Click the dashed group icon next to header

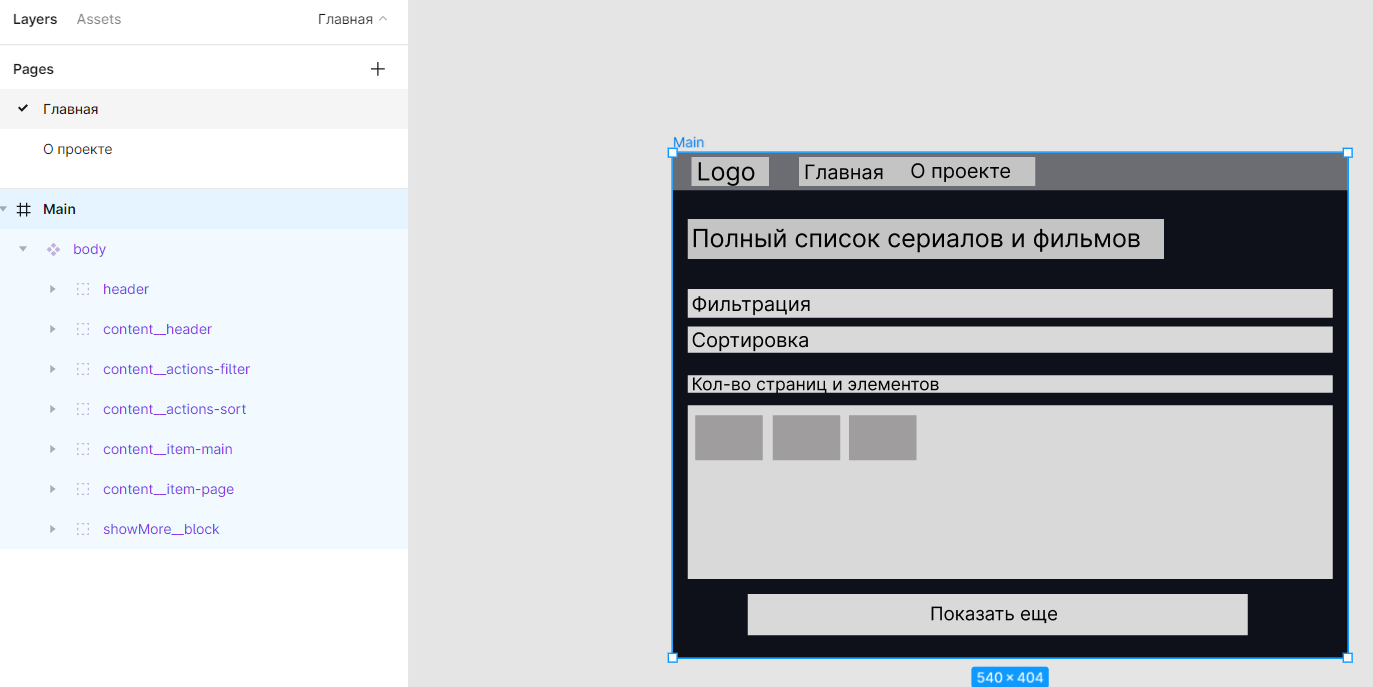coord(82,289)
